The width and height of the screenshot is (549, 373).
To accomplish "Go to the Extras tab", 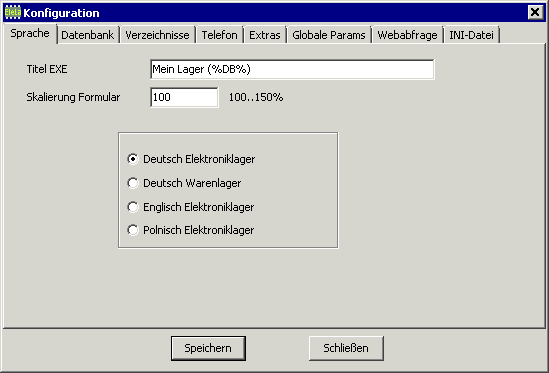I will click(x=265, y=35).
